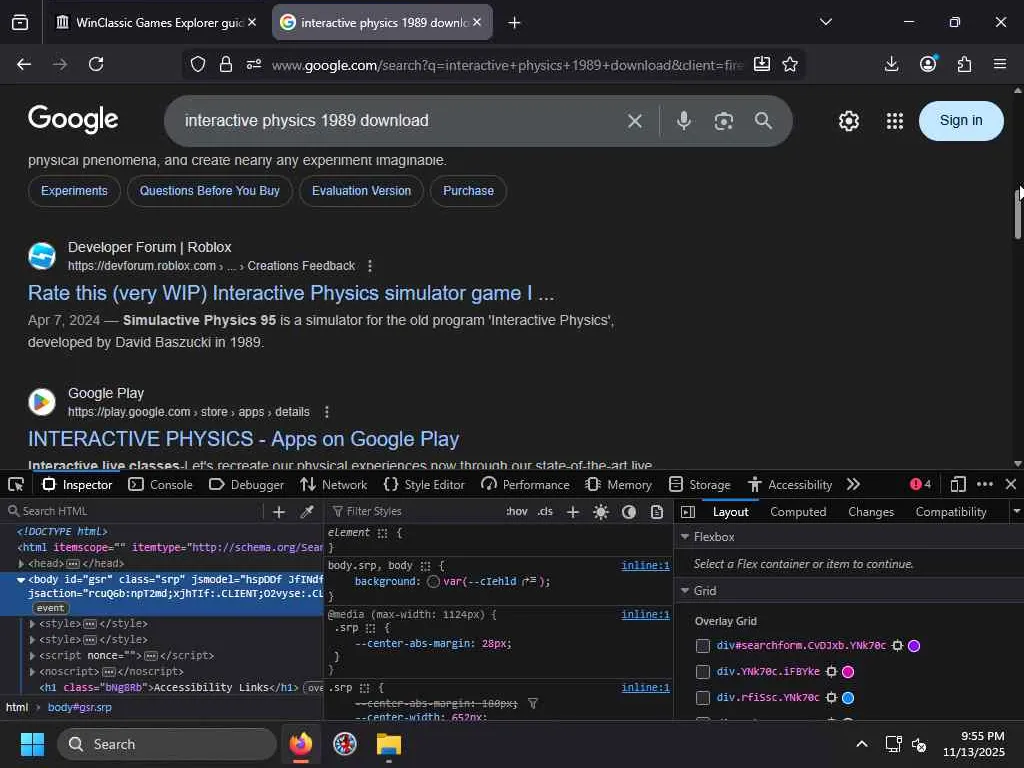This screenshot has height=768, width=1024.
Task: Open the INTERACTIVE PHYSICS Google Play result
Action: coord(244,440)
